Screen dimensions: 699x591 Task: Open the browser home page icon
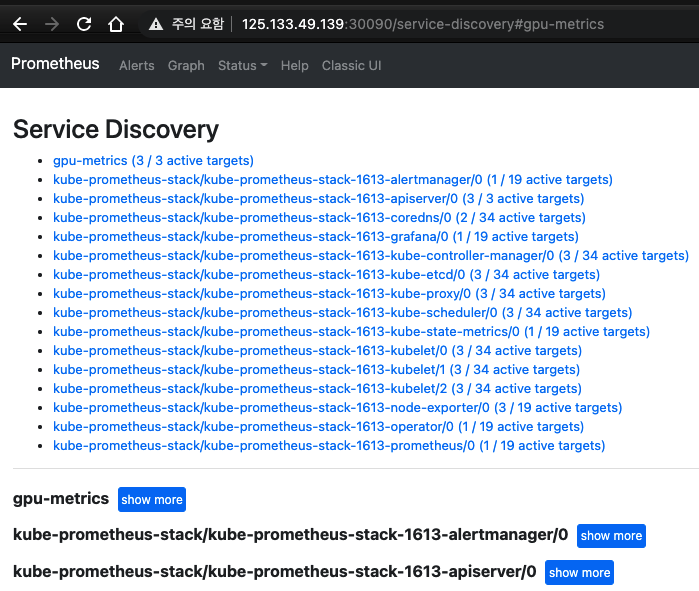coord(116,24)
